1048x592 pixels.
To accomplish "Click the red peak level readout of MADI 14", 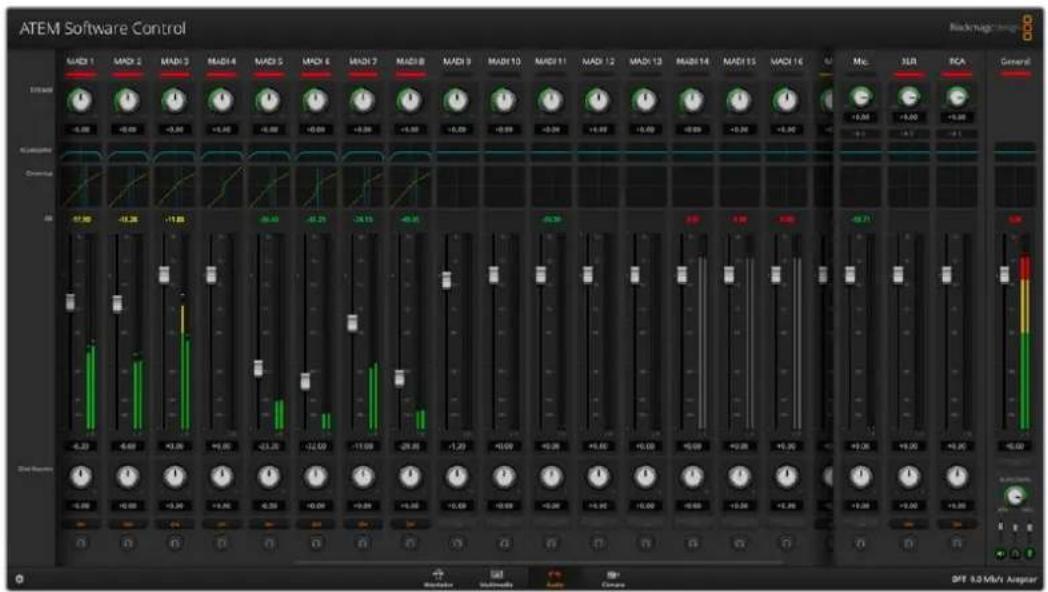I will pyautogui.click(x=692, y=219).
